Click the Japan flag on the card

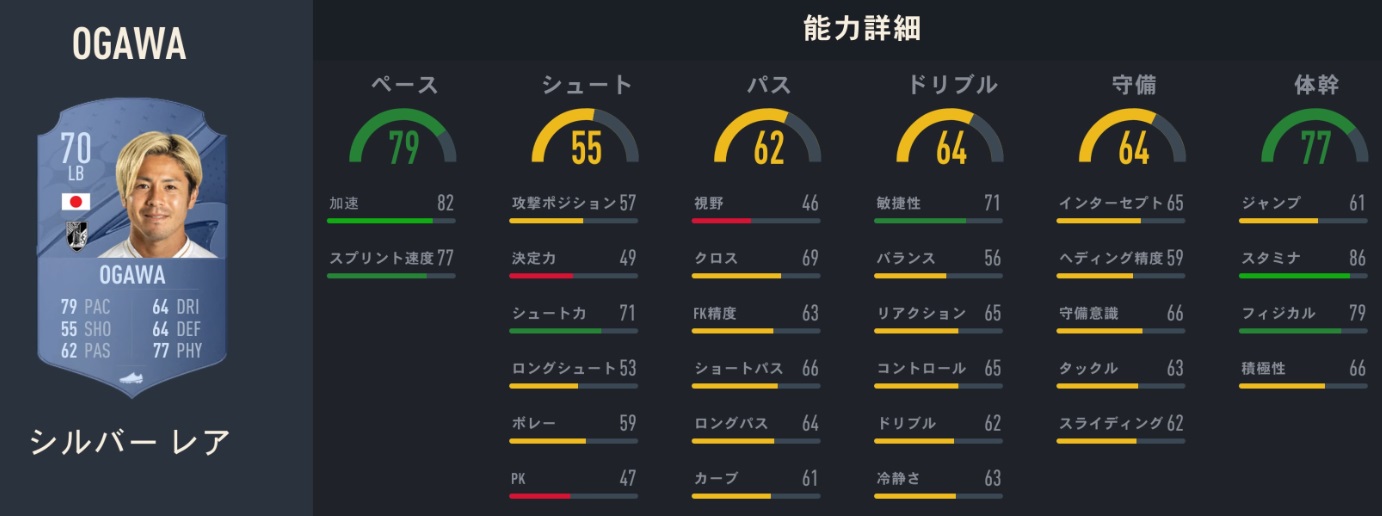coord(76,202)
